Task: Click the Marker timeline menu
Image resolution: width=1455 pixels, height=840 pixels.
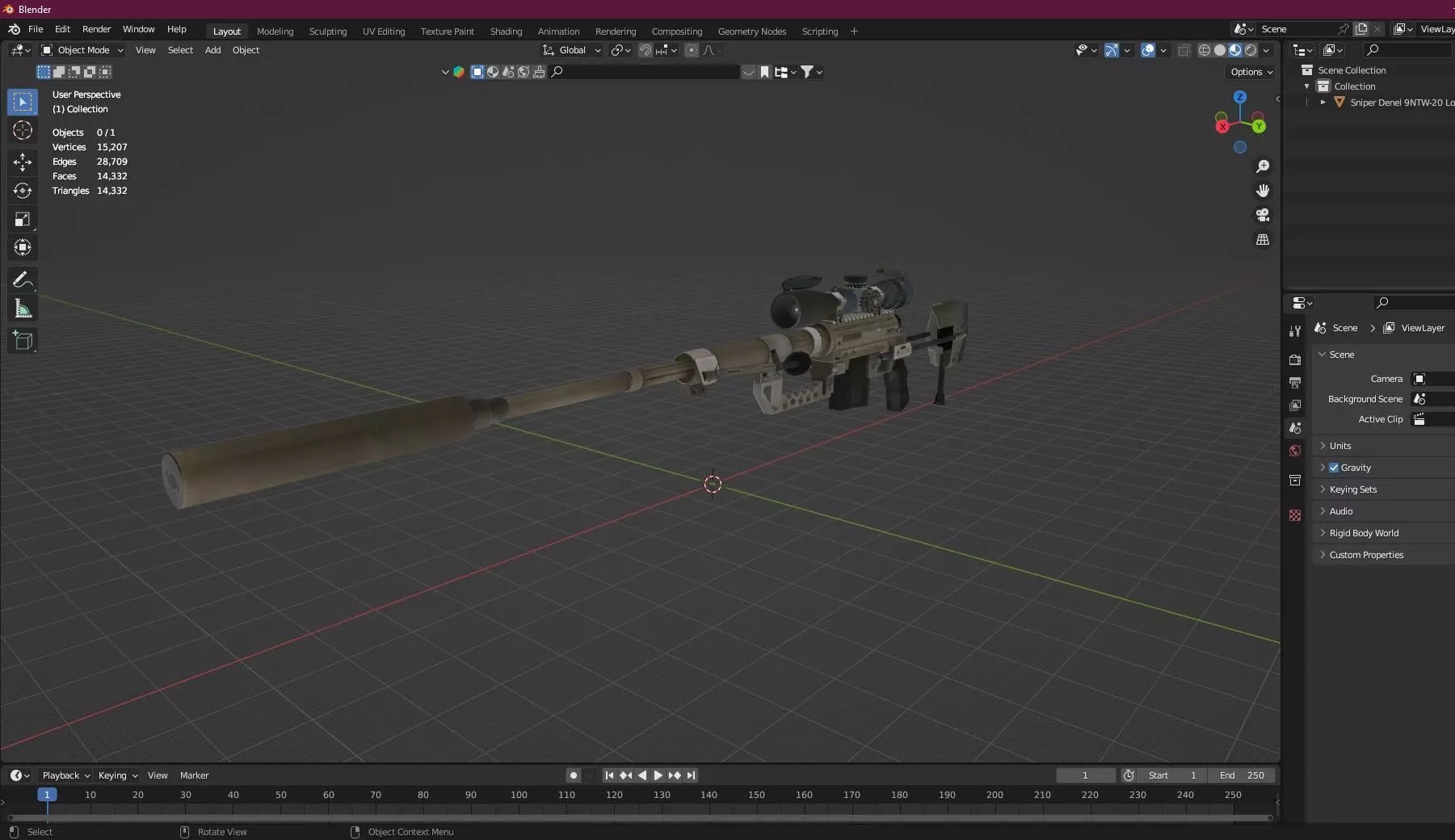Action: pyautogui.click(x=194, y=775)
